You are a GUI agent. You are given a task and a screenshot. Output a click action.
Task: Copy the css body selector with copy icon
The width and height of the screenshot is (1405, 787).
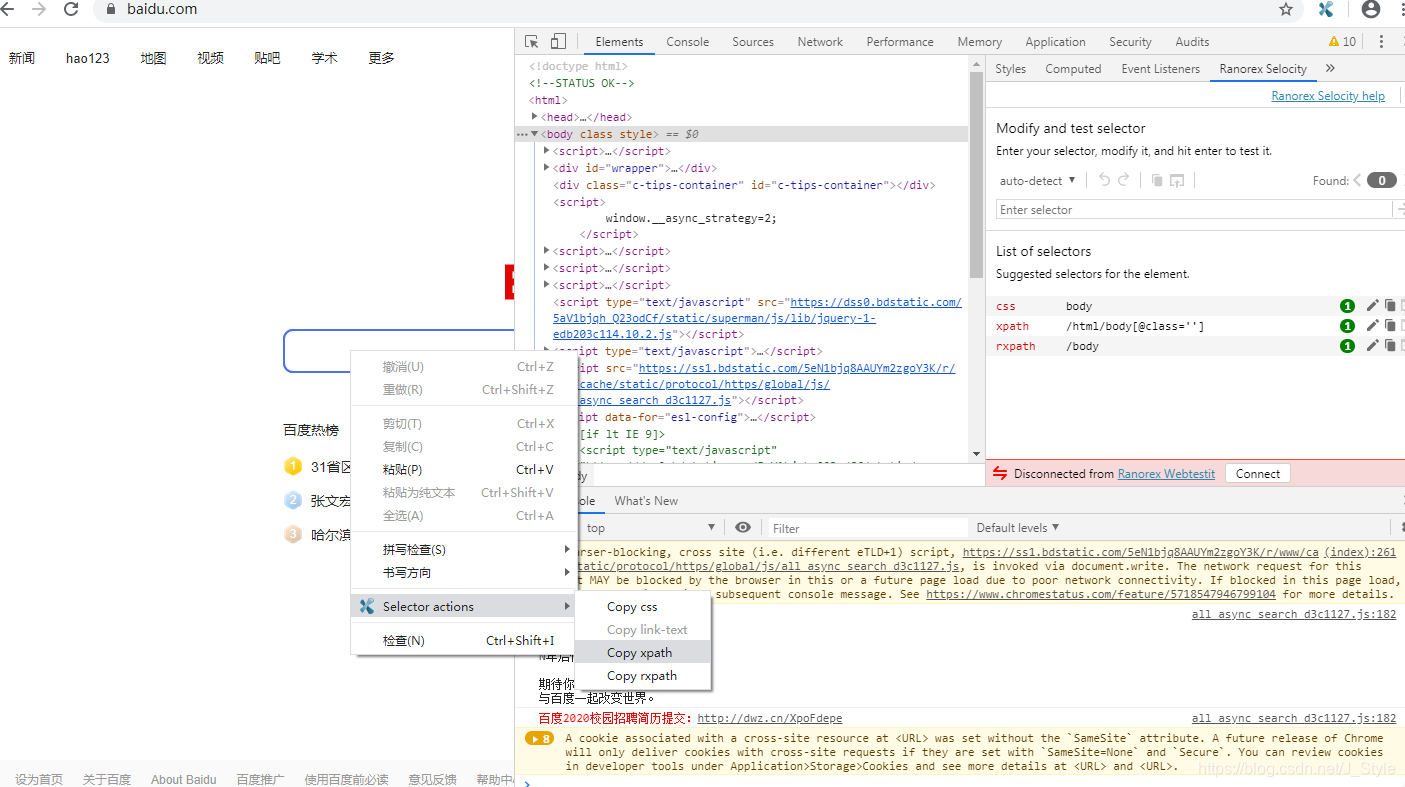click(x=1390, y=306)
